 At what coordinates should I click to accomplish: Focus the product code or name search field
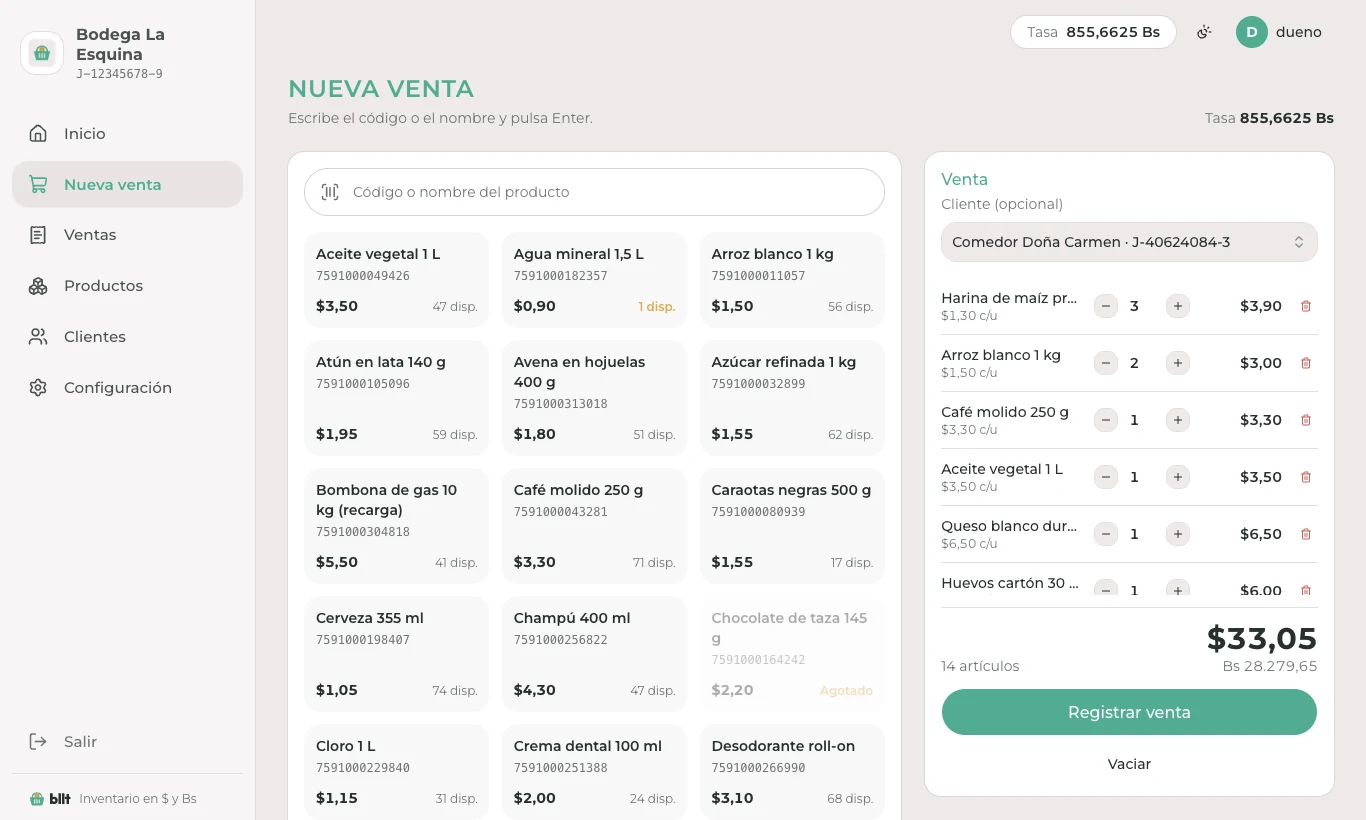(x=594, y=192)
